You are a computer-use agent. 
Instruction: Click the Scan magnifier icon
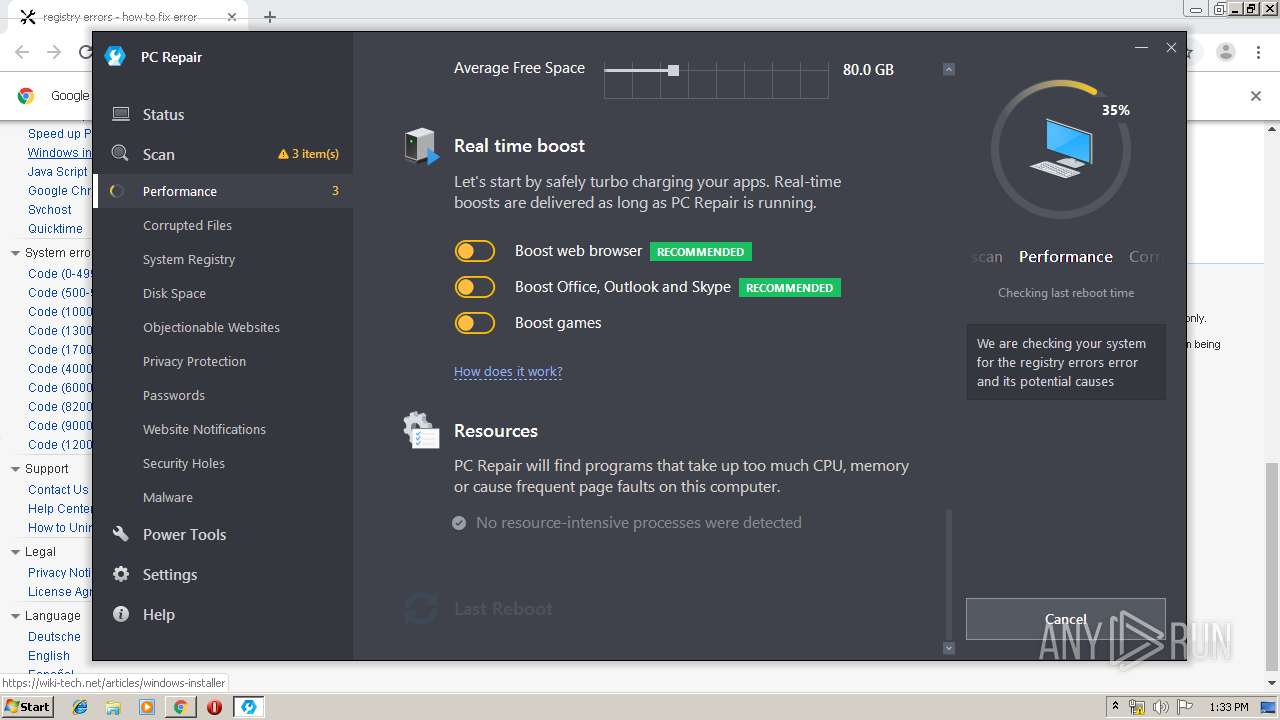[120, 154]
